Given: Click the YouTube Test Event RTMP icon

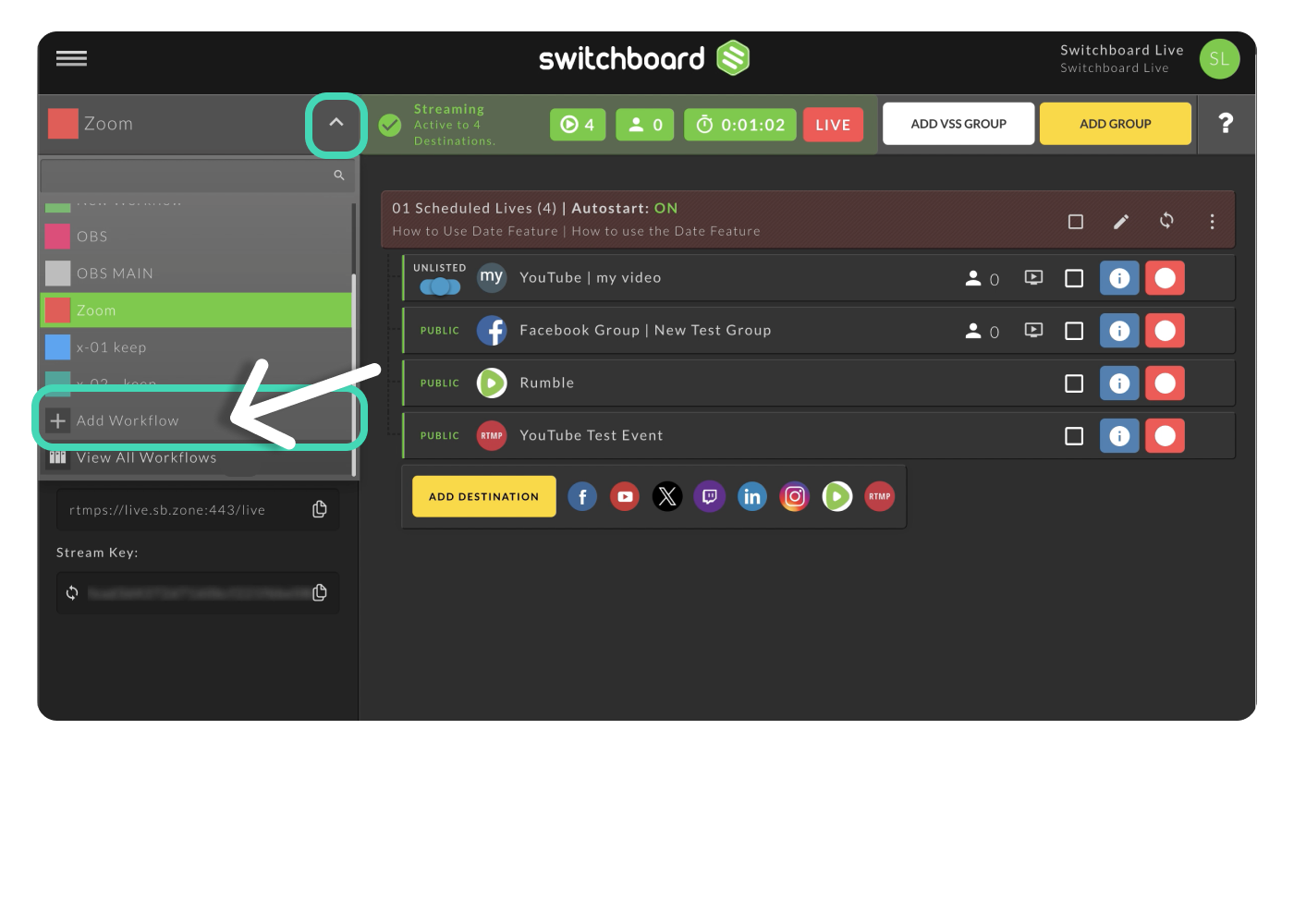Looking at the screenshot, I should (x=492, y=435).
